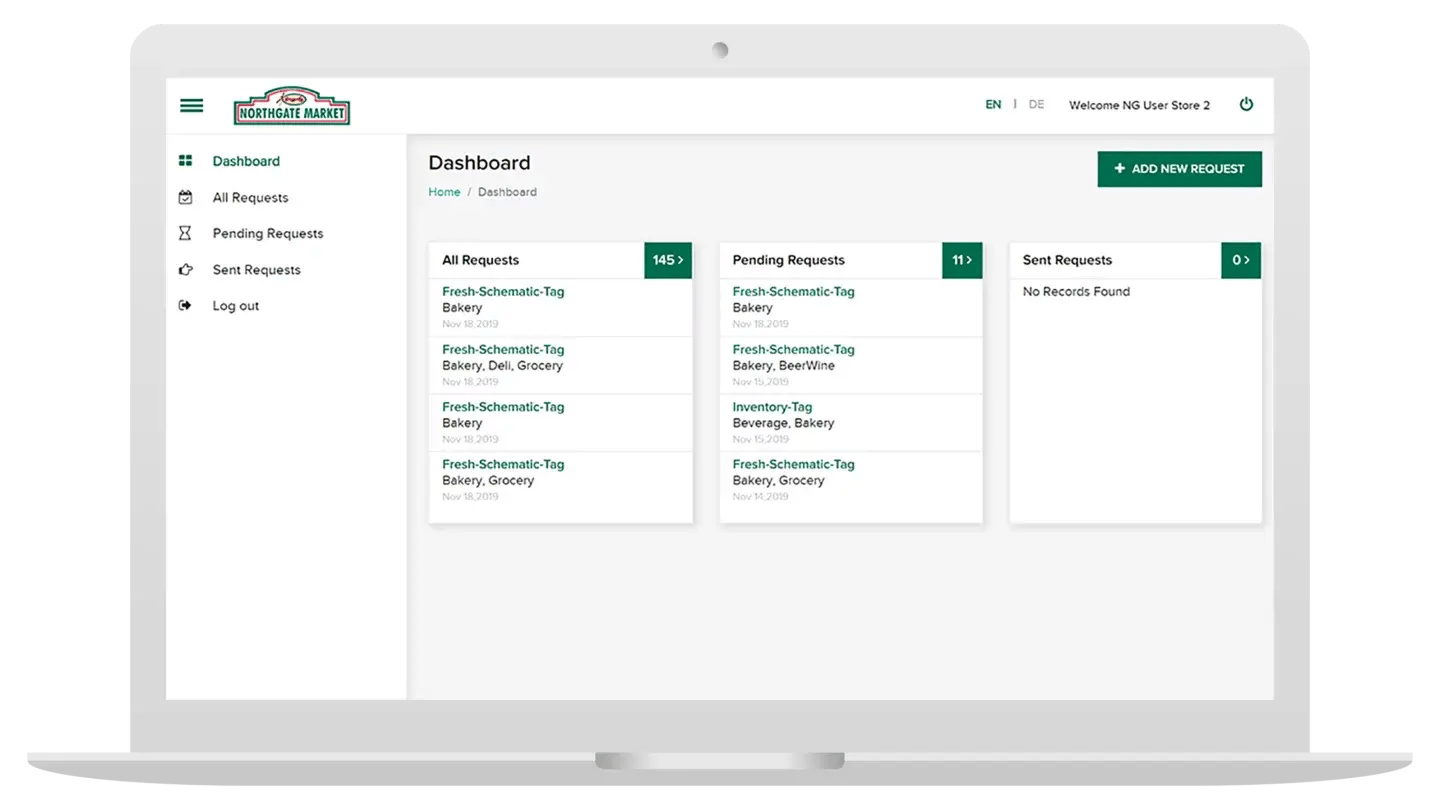Image resolution: width=1440 pixels, height=810 pixels.
Task: Click the hand icon beside Sent Requests
Action: (185, 269)
